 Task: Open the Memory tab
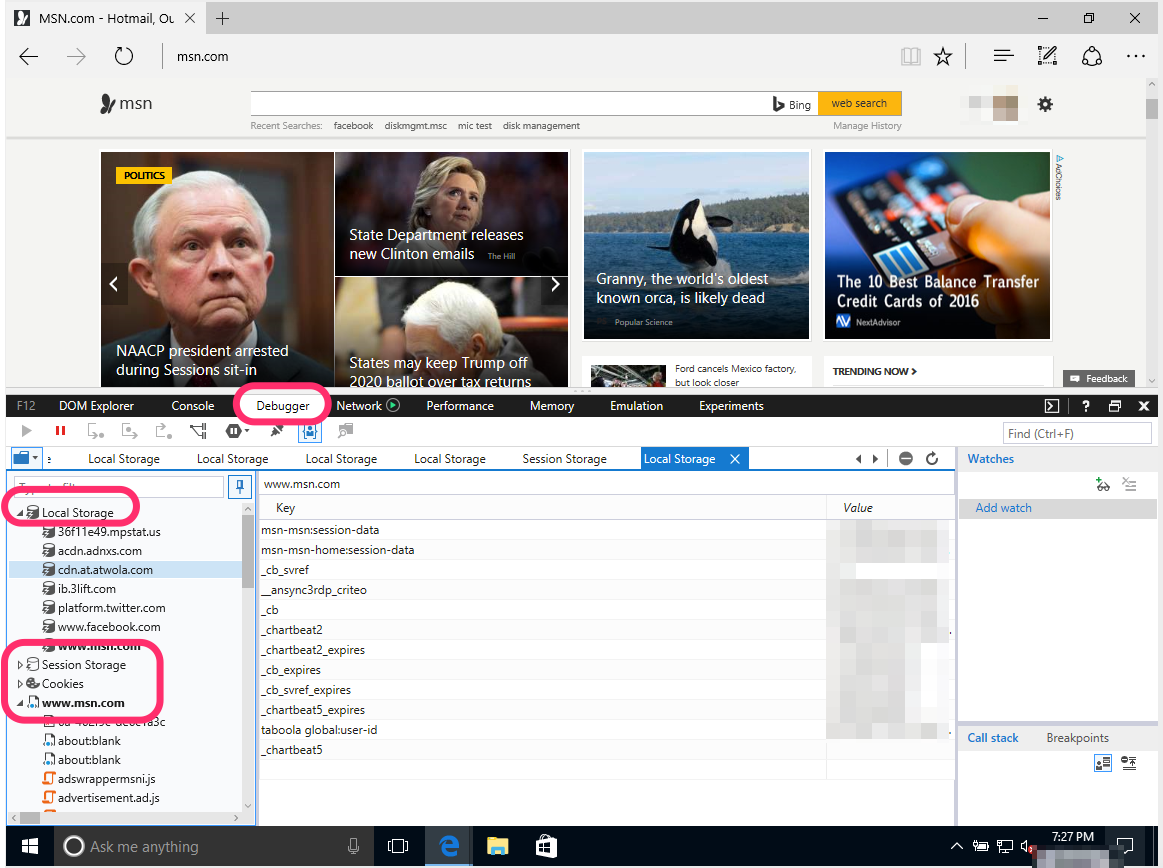pyautogui.click(x=552, y=406)
